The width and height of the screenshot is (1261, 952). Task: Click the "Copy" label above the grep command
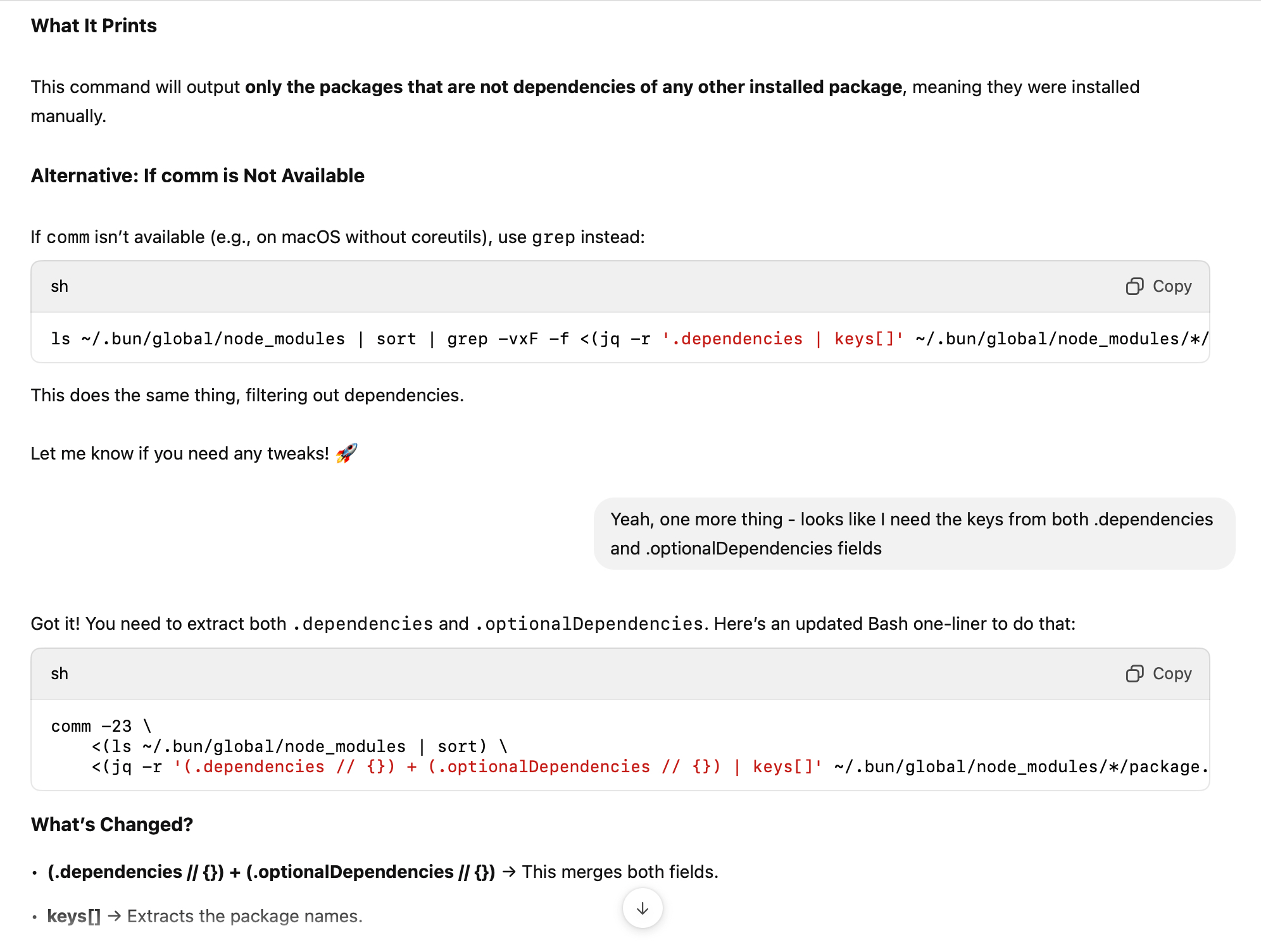click(x=1172, y=287)
